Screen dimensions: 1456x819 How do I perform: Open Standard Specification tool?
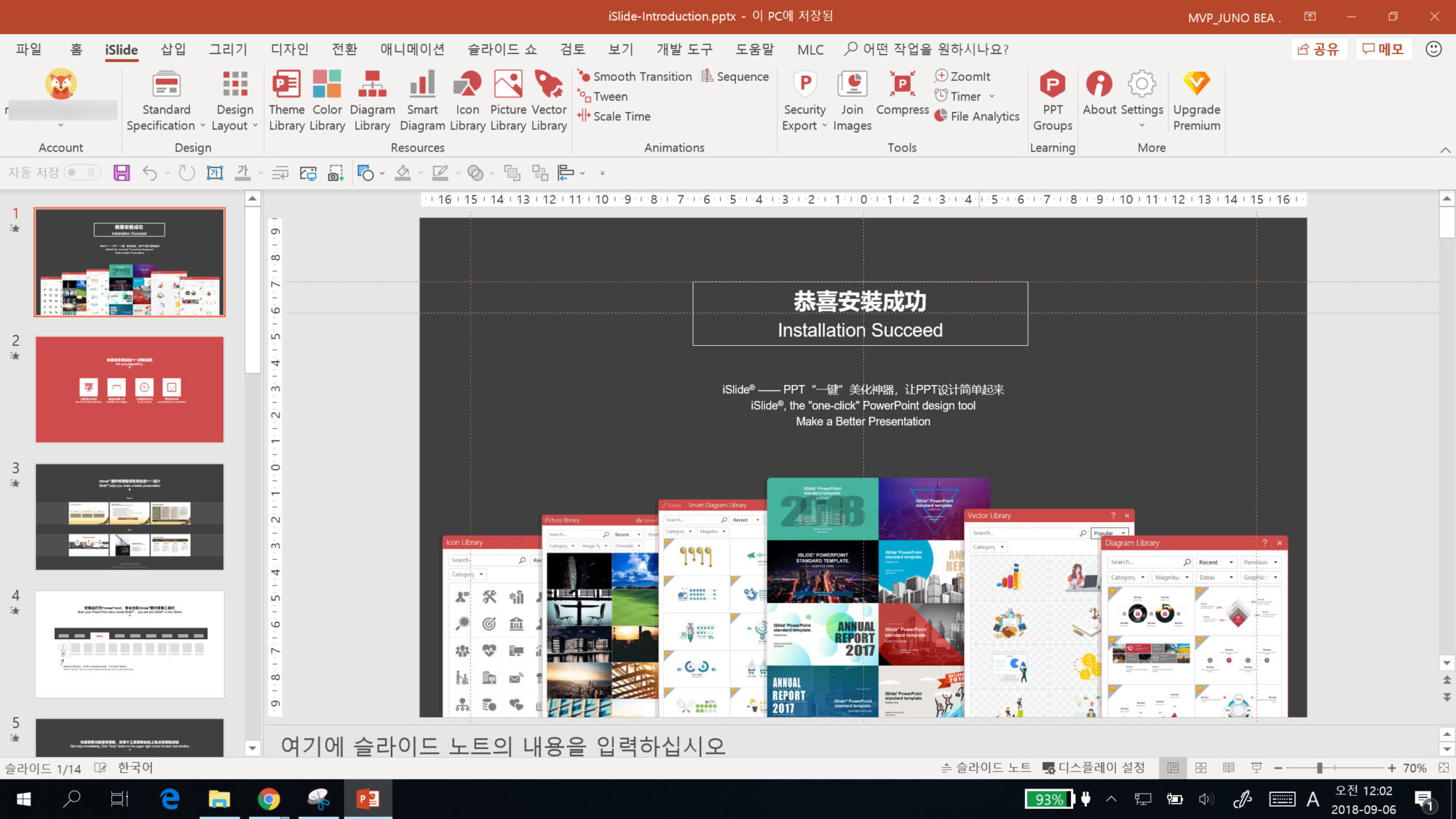[x=166, y=101]
